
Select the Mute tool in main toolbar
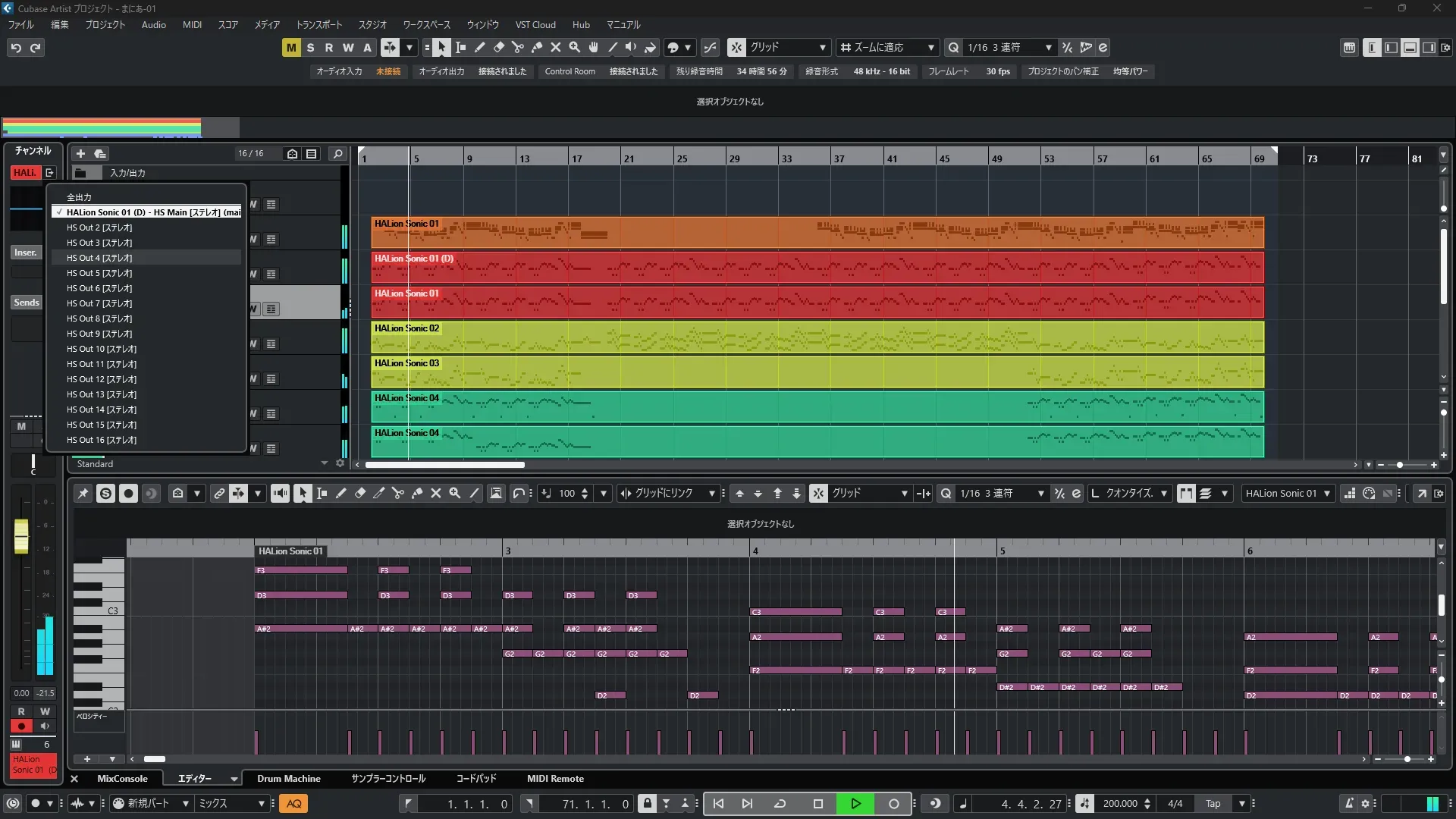click(556, 47)
